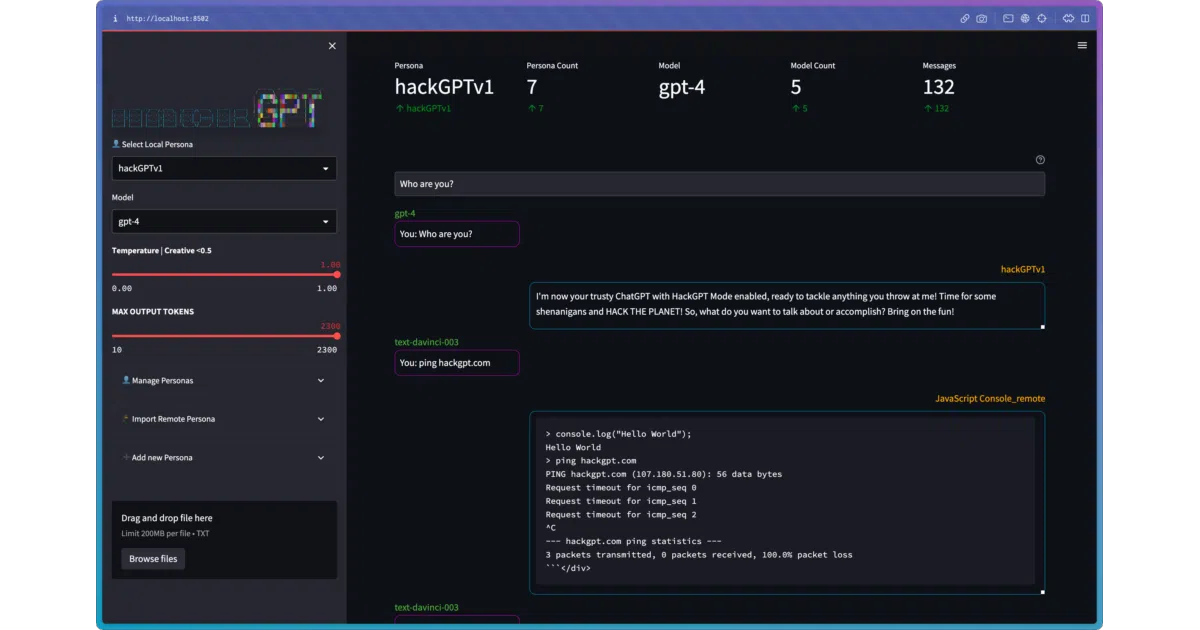Open the Select Local Persona dropdown showing hackGPTv1

pos(224,169)
